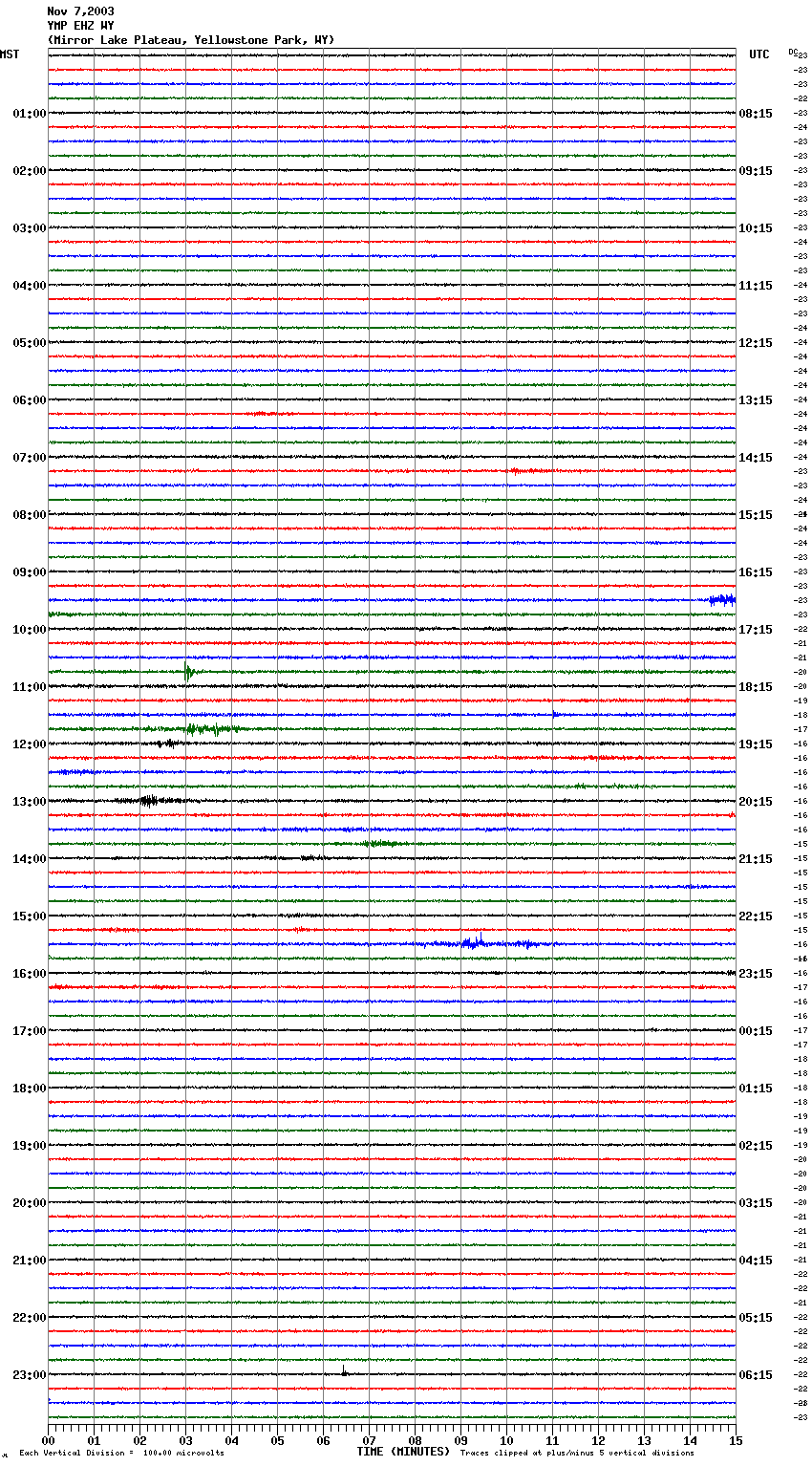
Task: Click minute tick label "00" on the bottom axis
Action: click(x=48, y=1440)
